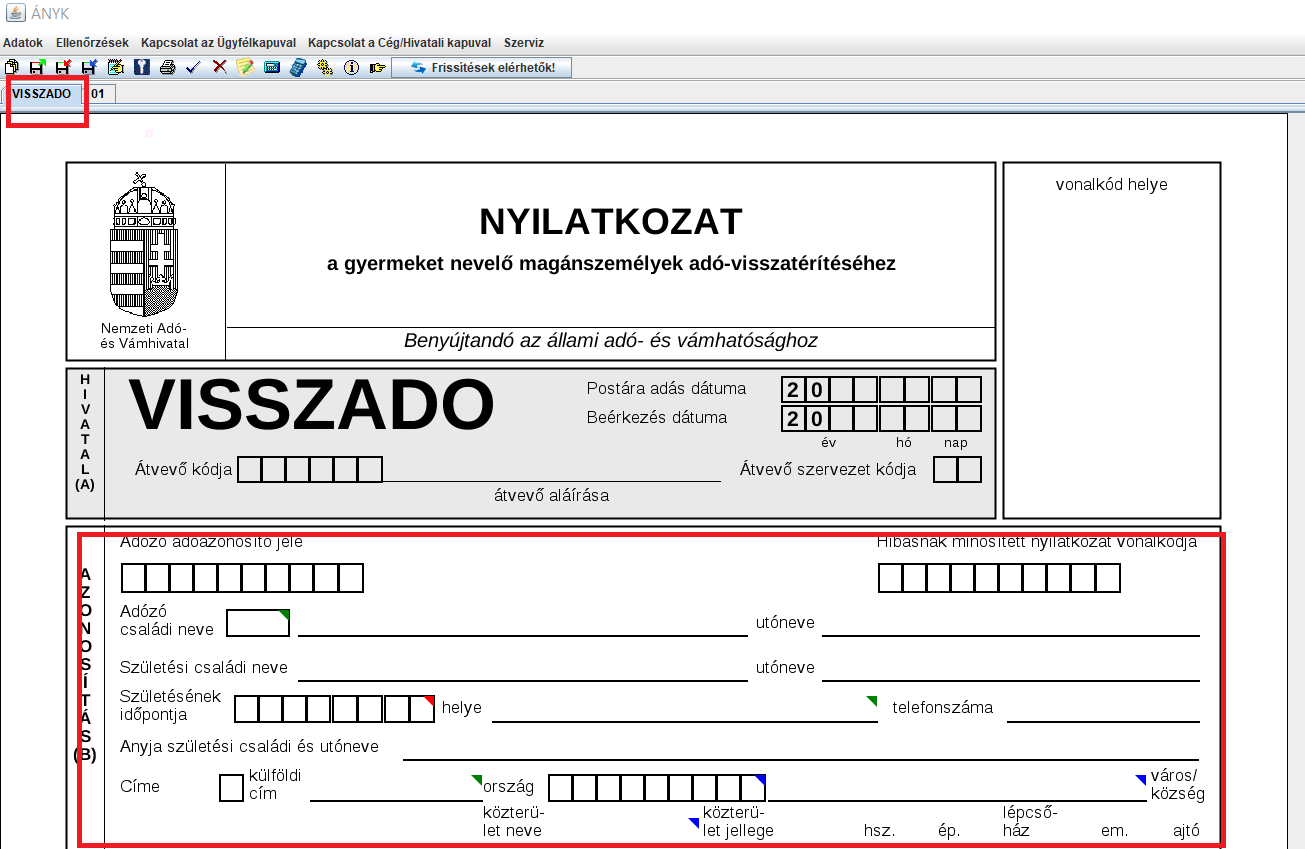This screenshot has width=1305, height=849.
Task: Click the save icon with green arrow
Action: click(37, 68)
